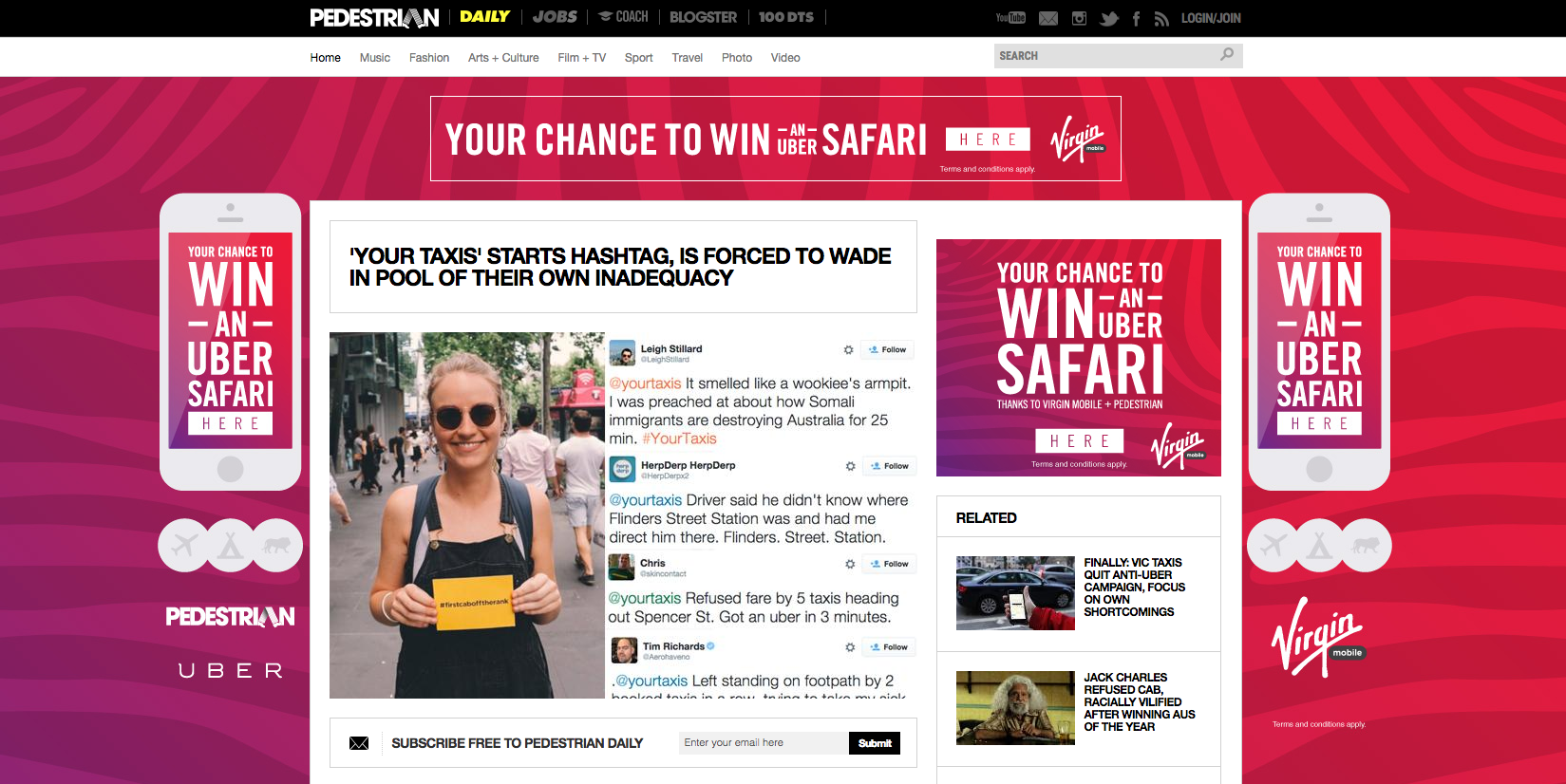The image size is (1566, 784).
Task: Click the gear icon on Leigh Stillard tweet
Action: coord(848,349)
